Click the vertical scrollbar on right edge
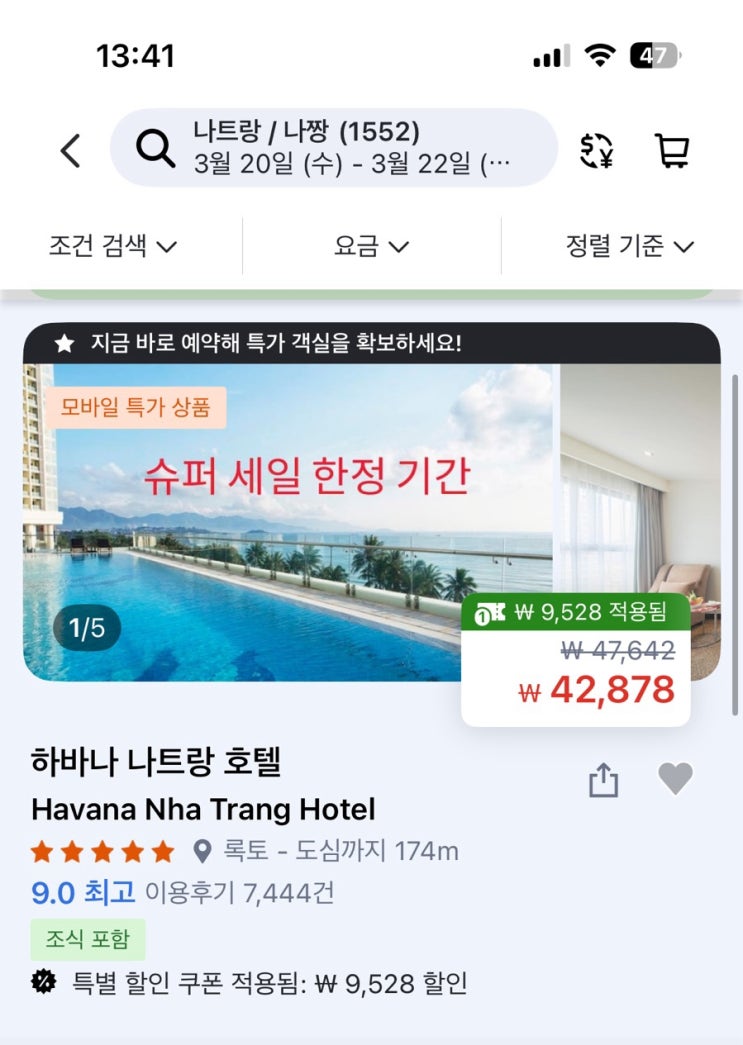 tap(734, 545)
